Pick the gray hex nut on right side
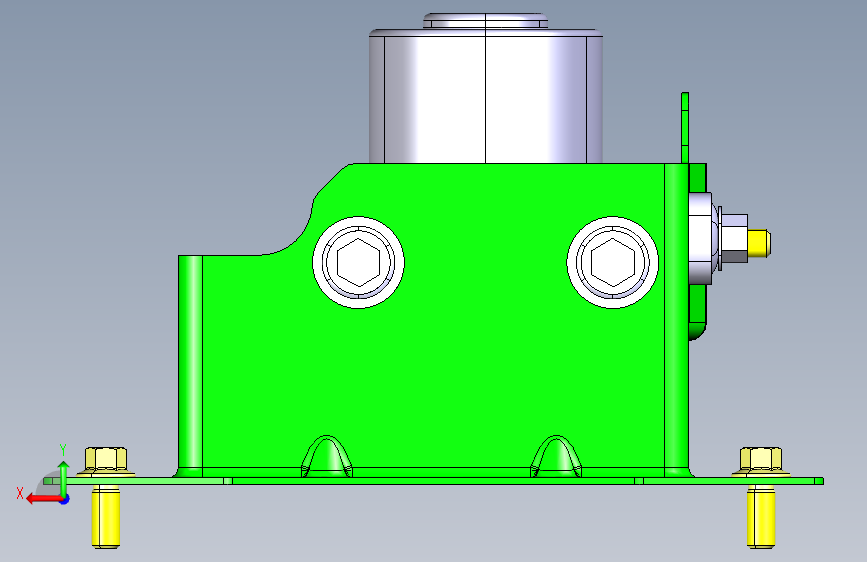 734,238
